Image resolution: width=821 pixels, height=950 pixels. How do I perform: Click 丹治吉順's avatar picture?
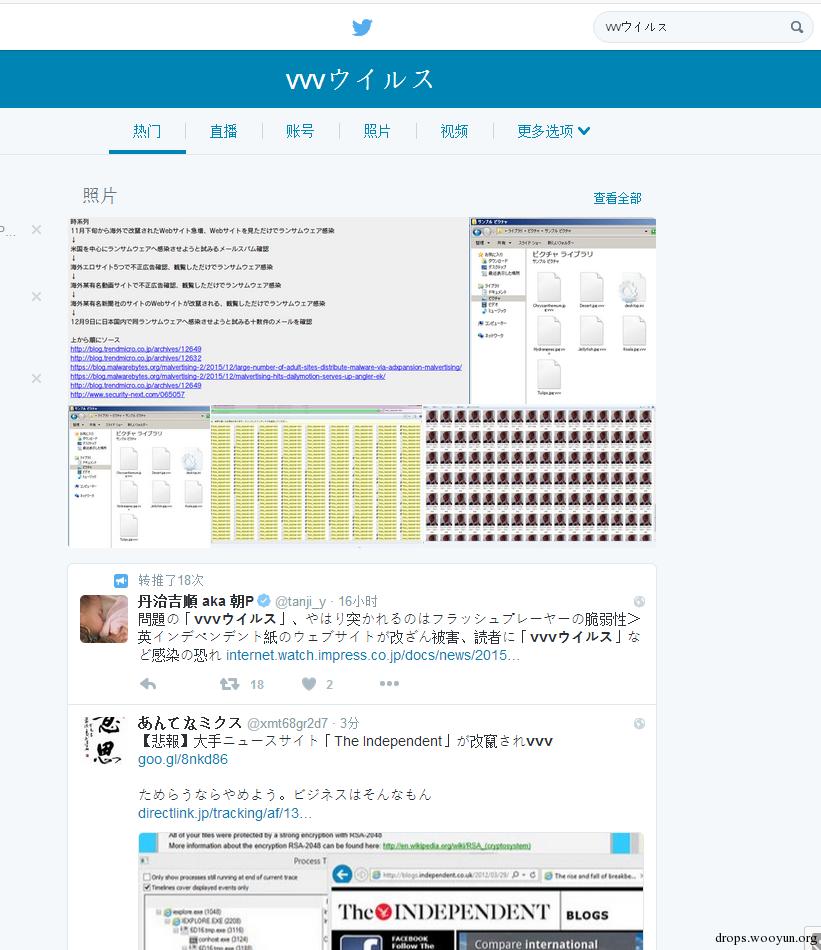pos(104,619)
